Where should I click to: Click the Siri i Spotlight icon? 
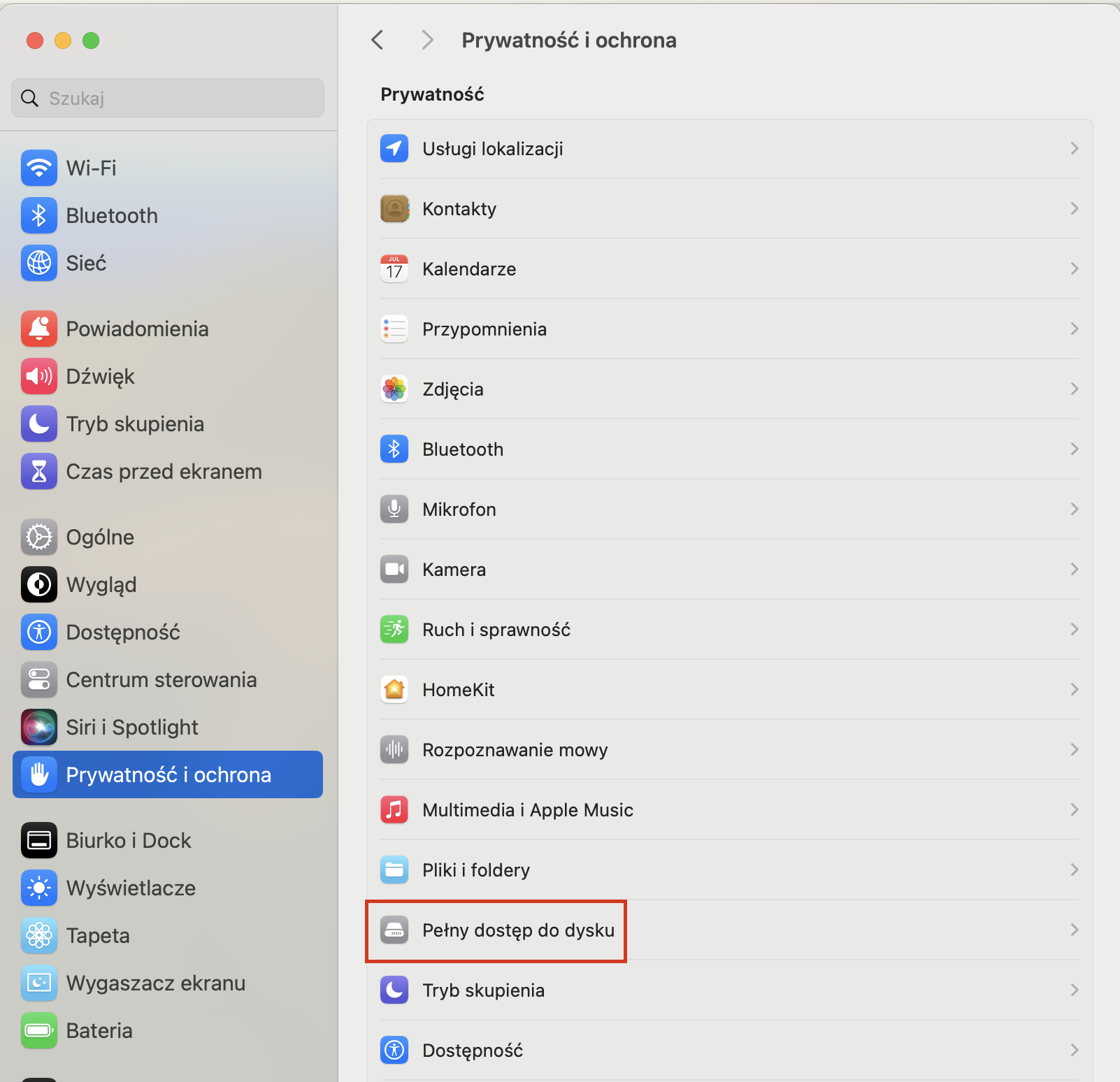pos(39,727)
